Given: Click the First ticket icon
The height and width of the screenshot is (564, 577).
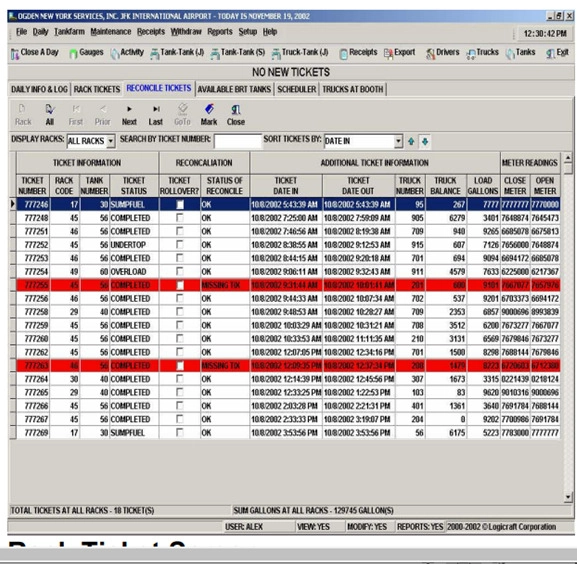Looking at the screenshot, I should coord(76,115).
